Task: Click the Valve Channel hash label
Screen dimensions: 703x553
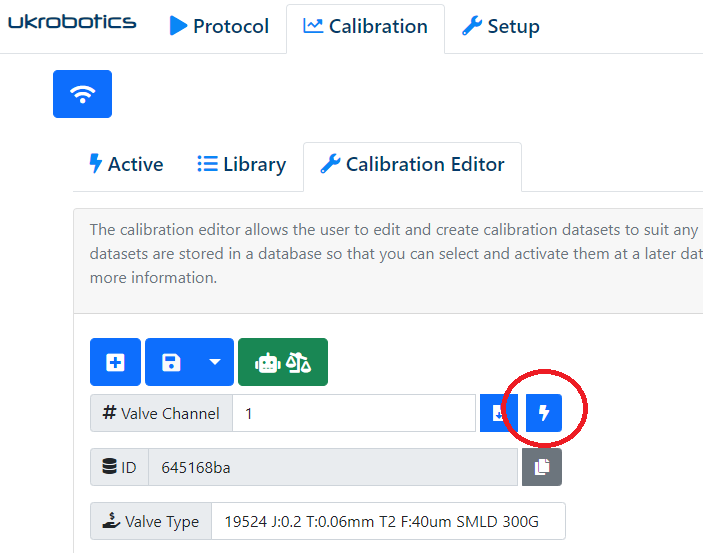Action: (161, 413)
